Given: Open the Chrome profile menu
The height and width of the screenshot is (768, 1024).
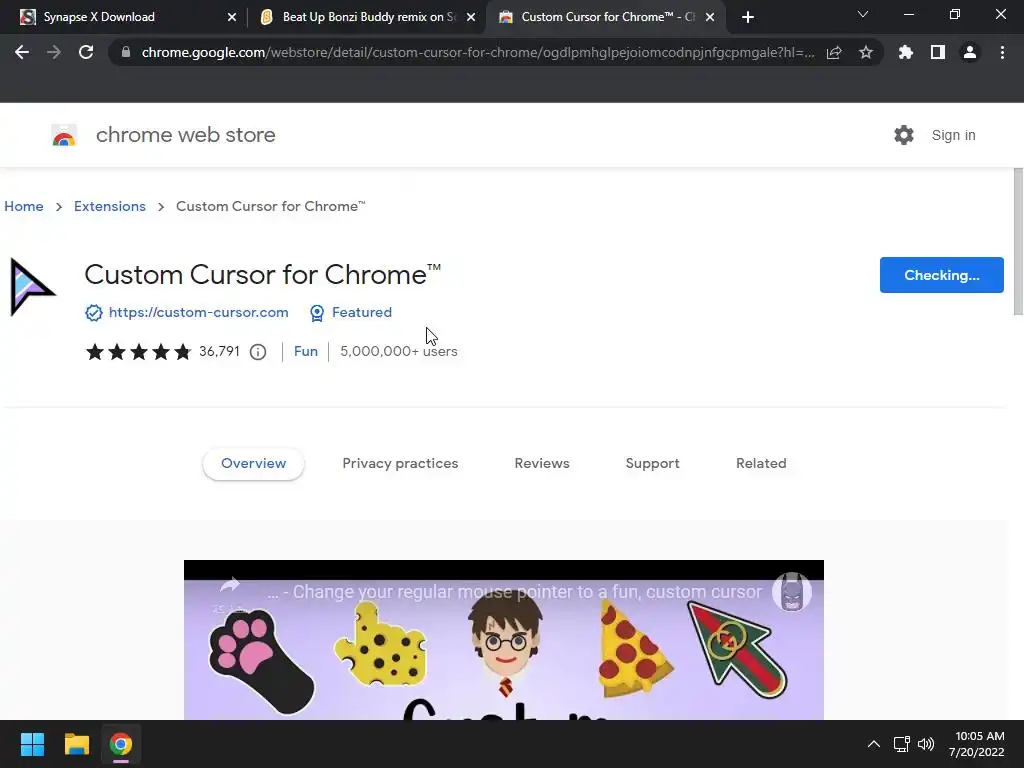Looking at the screenshot, I should tap(970, 52).
